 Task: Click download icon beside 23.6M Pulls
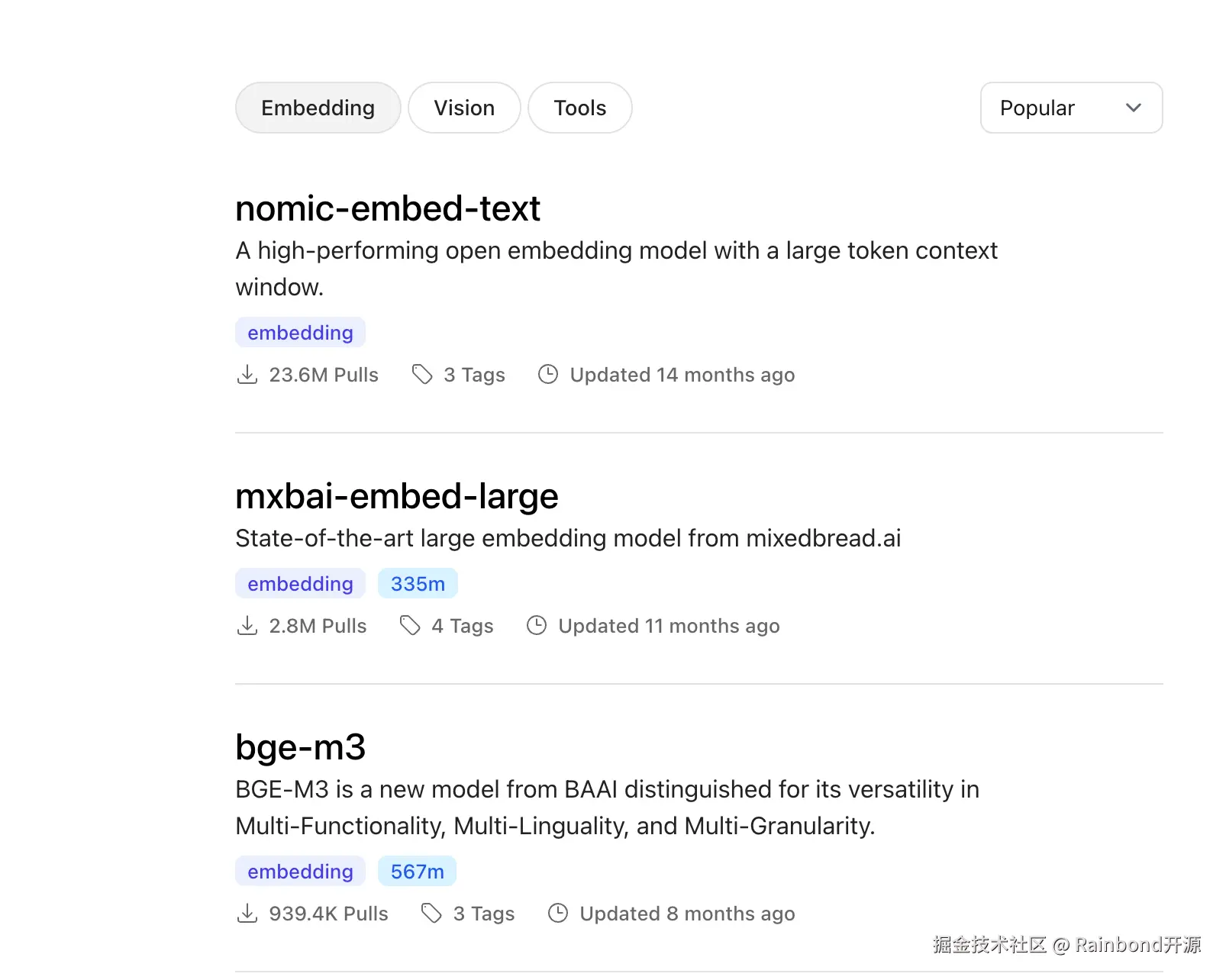(247, 375)
